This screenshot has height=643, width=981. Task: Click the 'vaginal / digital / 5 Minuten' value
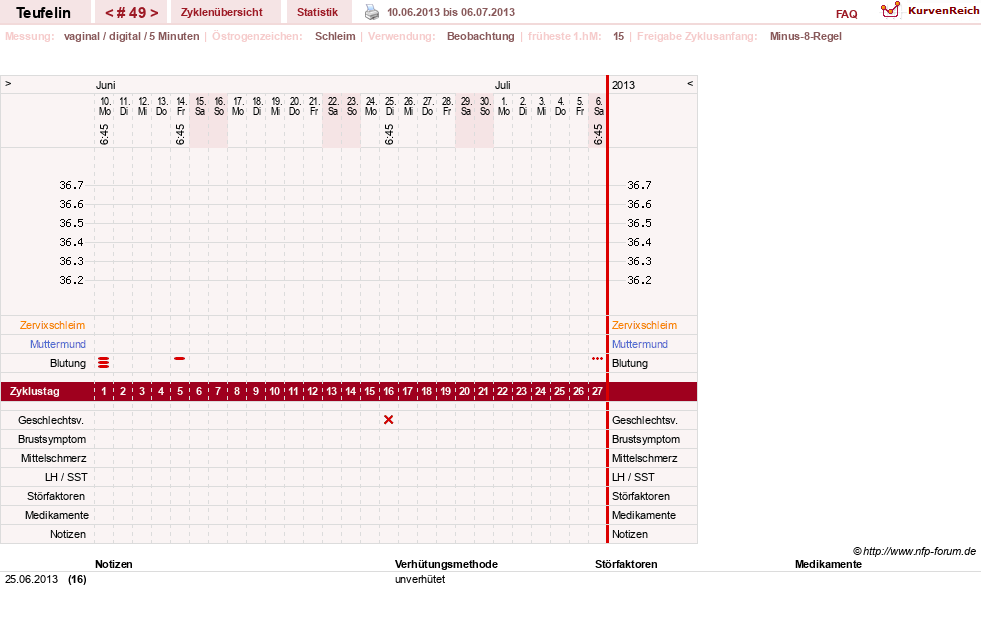click(x=131, y=36)
